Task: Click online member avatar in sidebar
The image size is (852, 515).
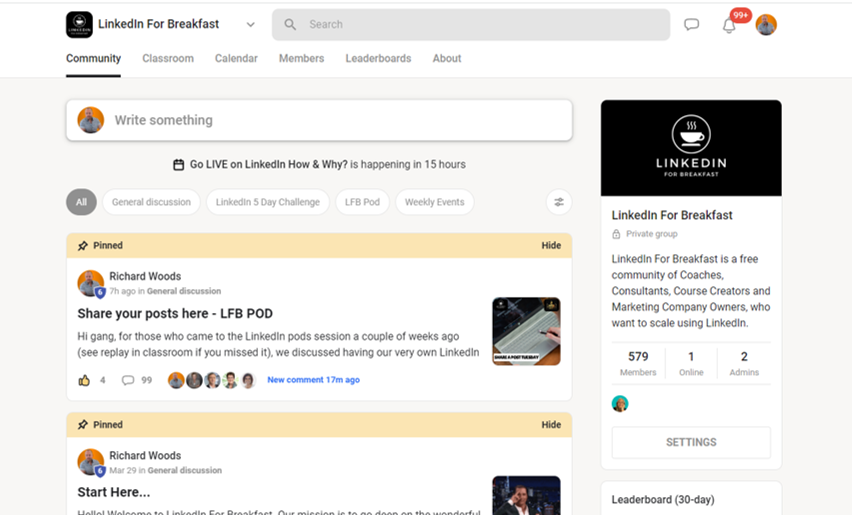Action: pos(620,404)
